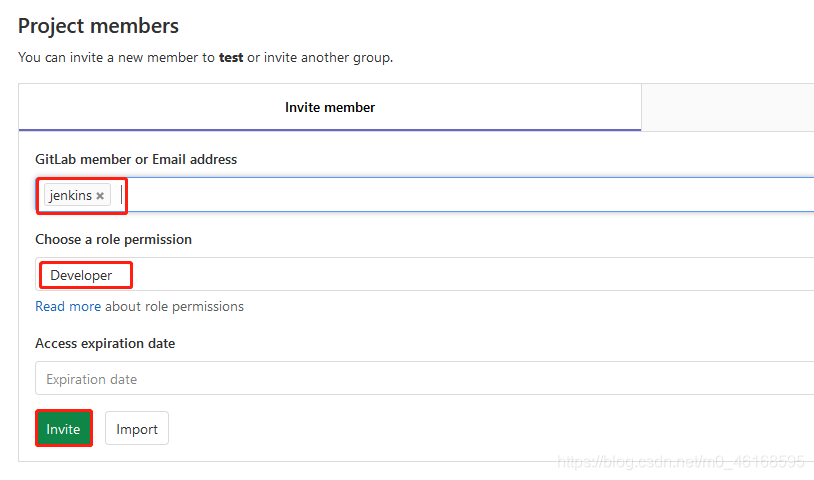Click the Project members heading
Viewport: 814px width, 480px height.
[98, 26]
